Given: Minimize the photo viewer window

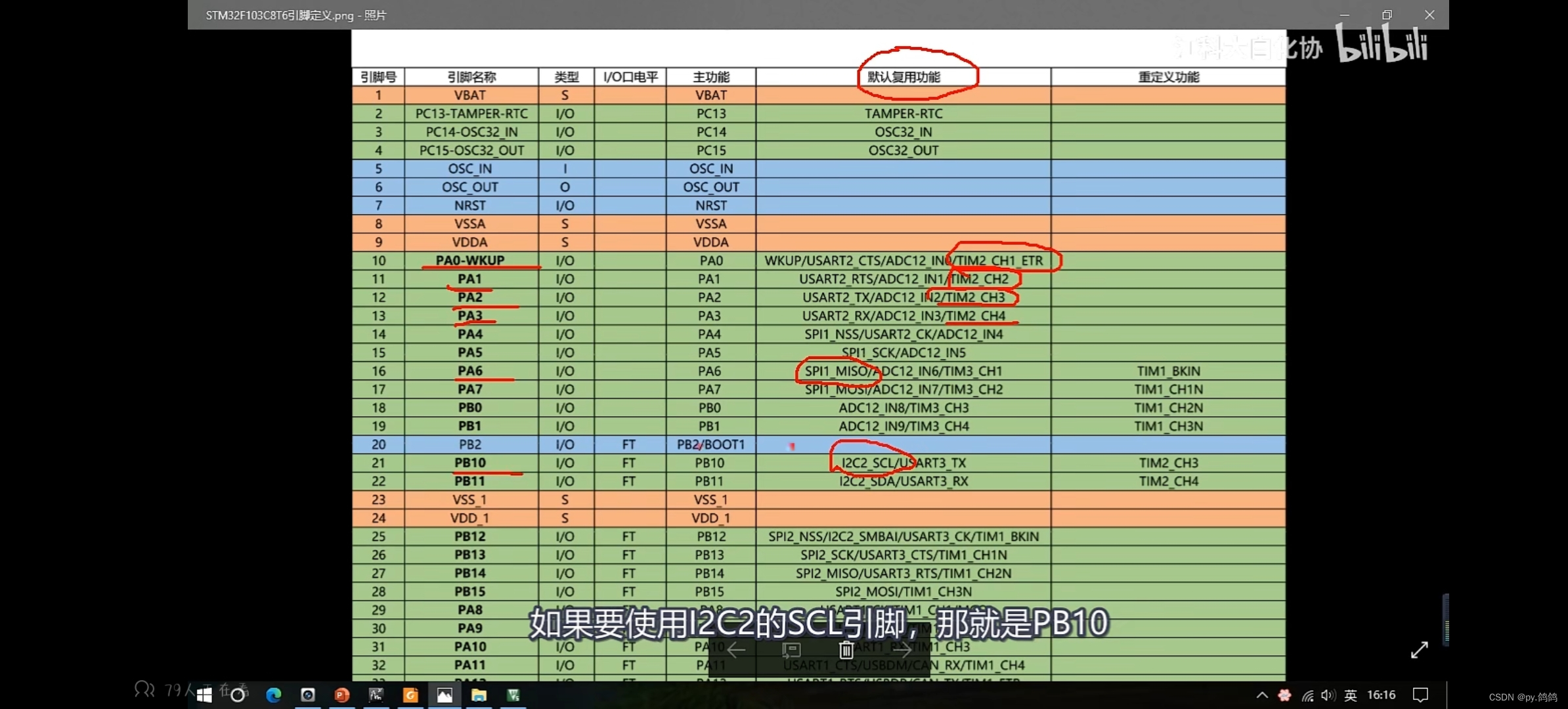Looking at the screenshot, I should 1345,14.
